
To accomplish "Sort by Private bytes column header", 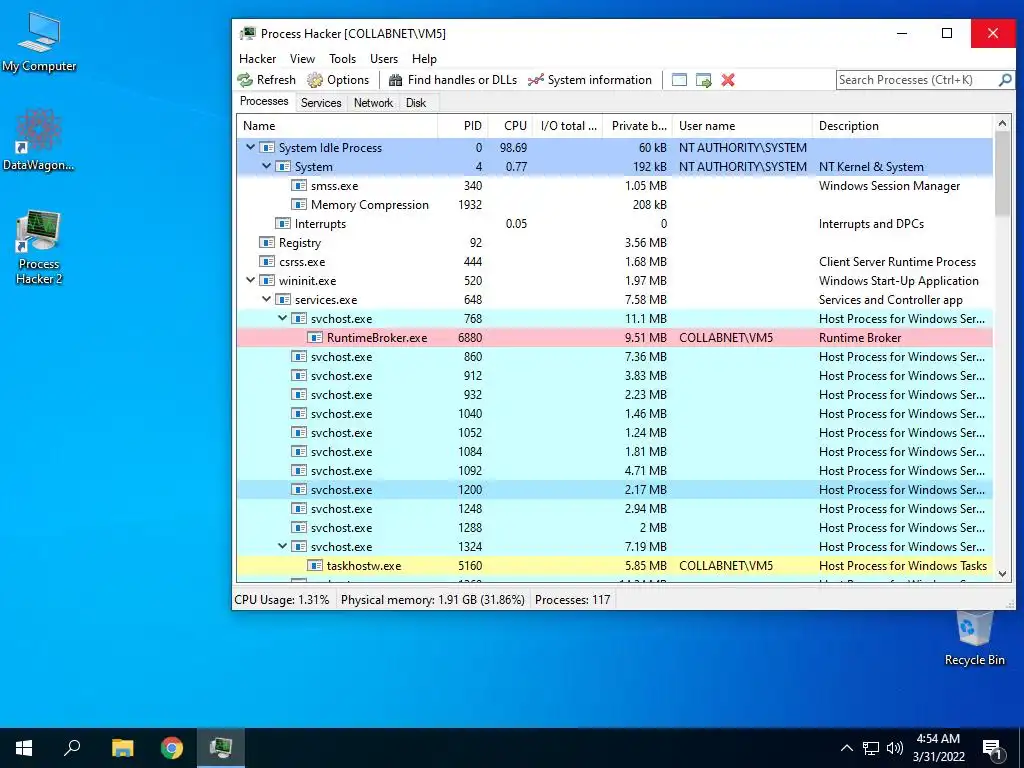I will point(637,126).
